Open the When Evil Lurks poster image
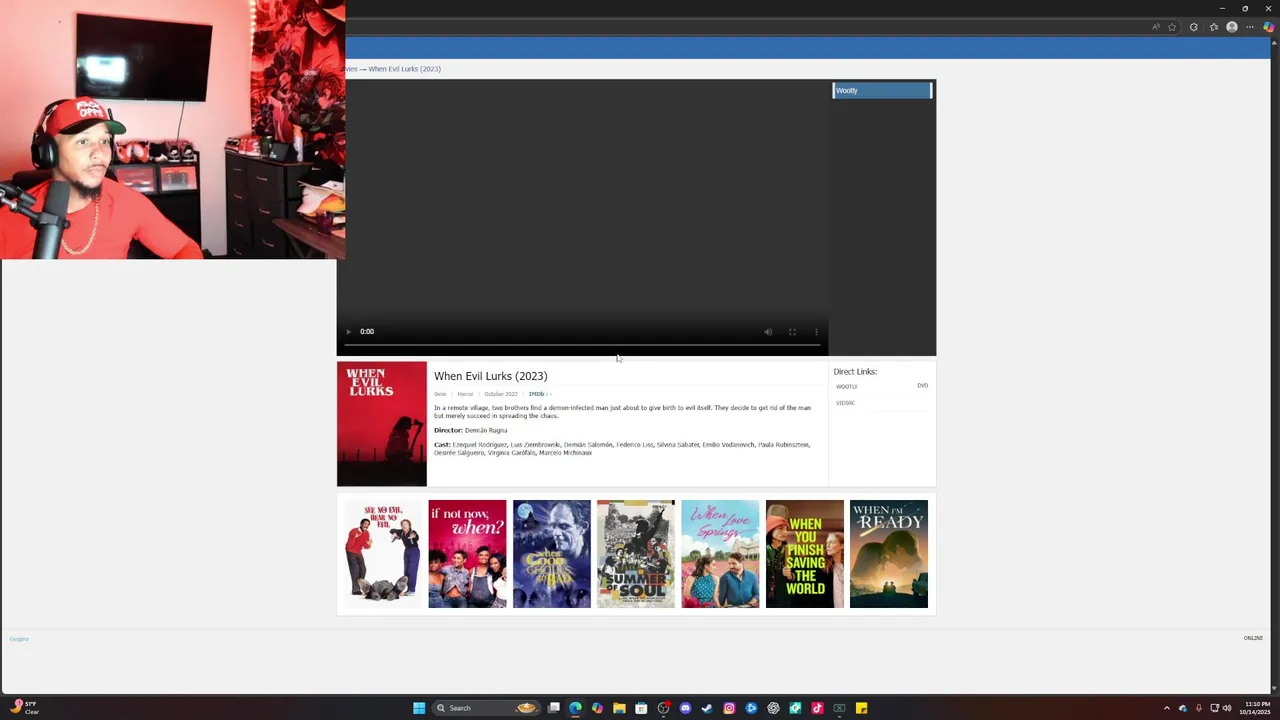Screen dimensions: 1280x720 382,424
